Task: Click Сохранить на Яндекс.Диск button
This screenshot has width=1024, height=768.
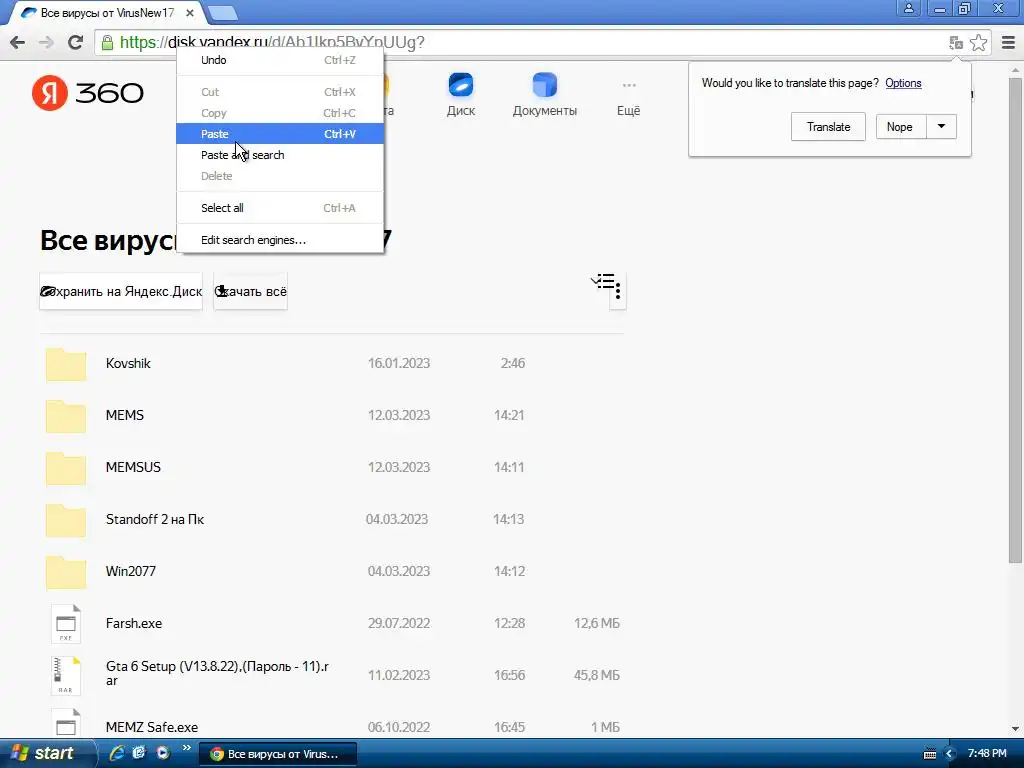Action: tap(121, 291)
